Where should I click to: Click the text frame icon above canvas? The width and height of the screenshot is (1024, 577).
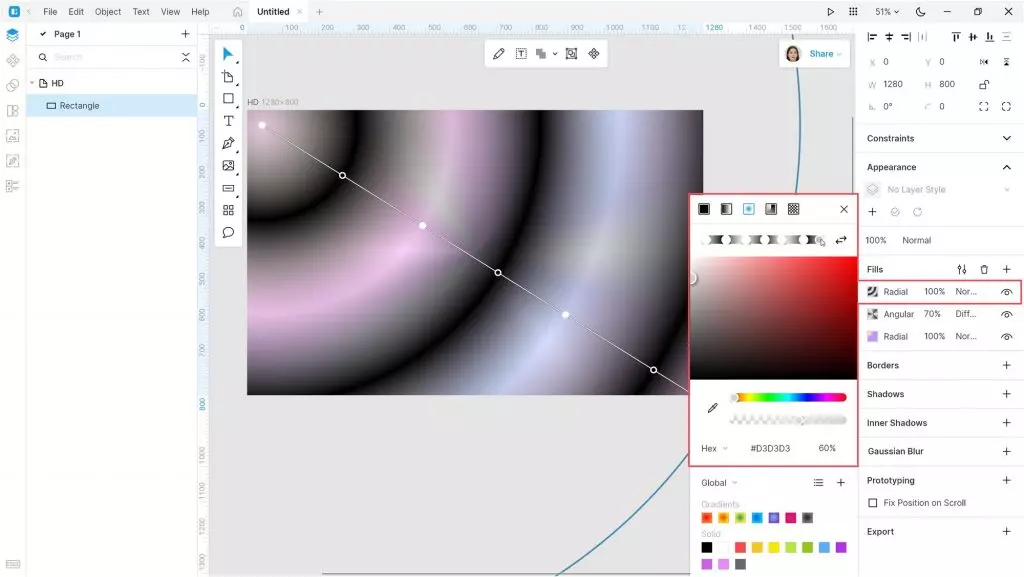(521, 54)
